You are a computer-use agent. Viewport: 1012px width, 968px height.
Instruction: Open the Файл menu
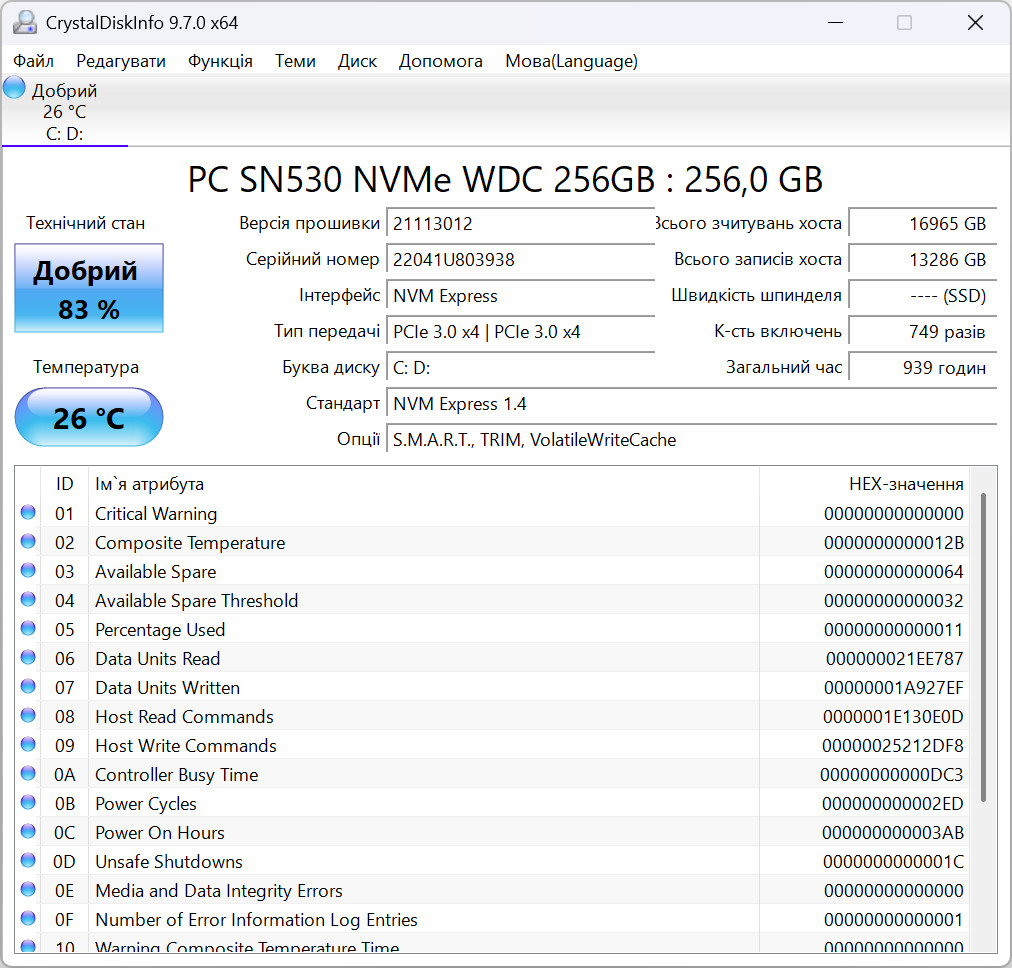point(34,61)
